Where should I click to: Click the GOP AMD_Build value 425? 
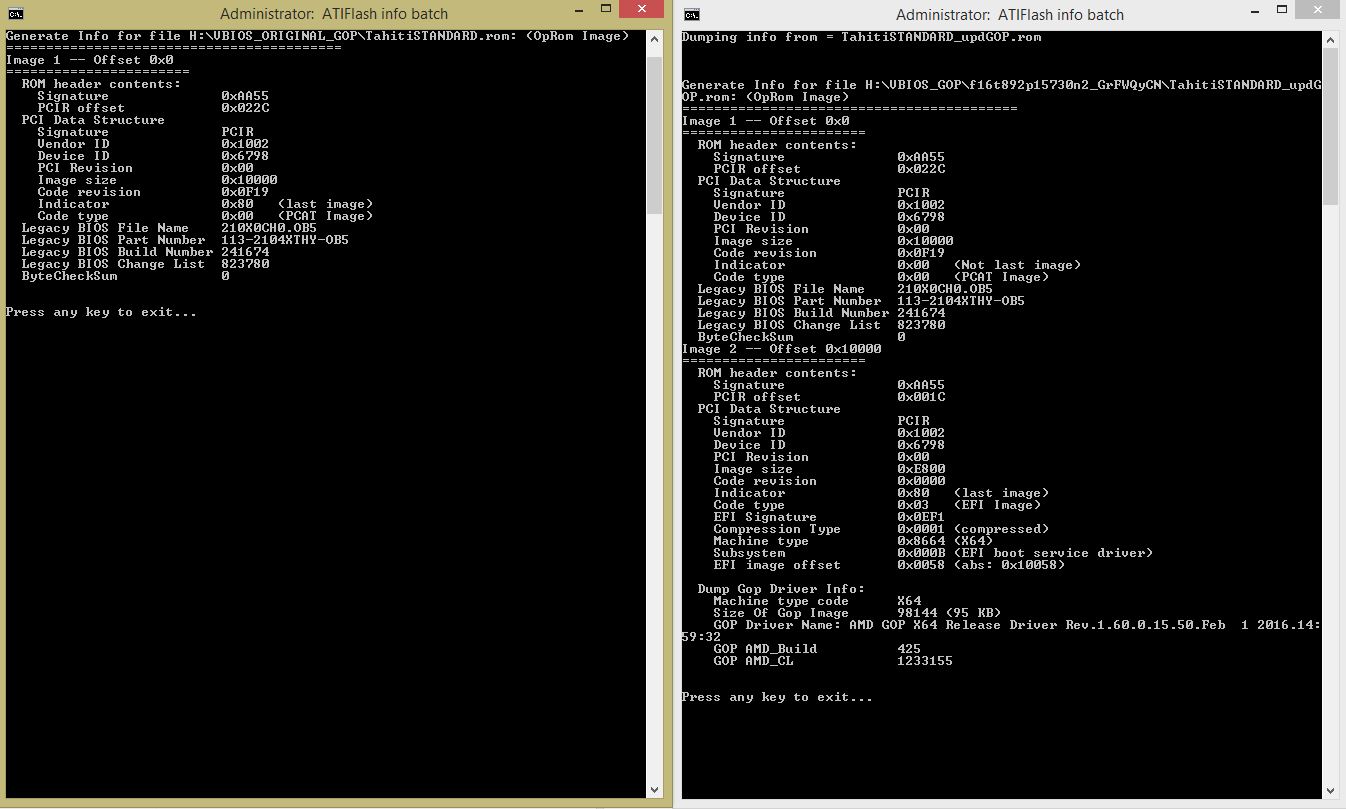point(909,649)
